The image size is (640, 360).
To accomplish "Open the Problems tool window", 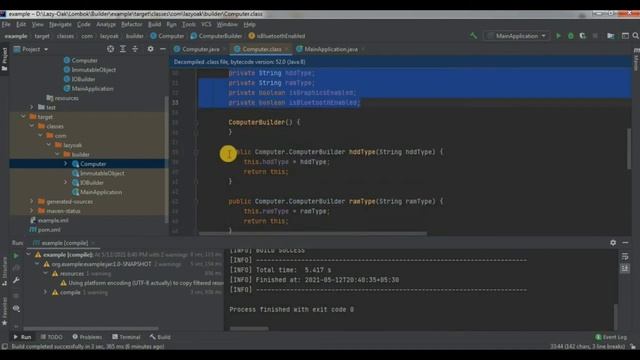I will [87, 337].
